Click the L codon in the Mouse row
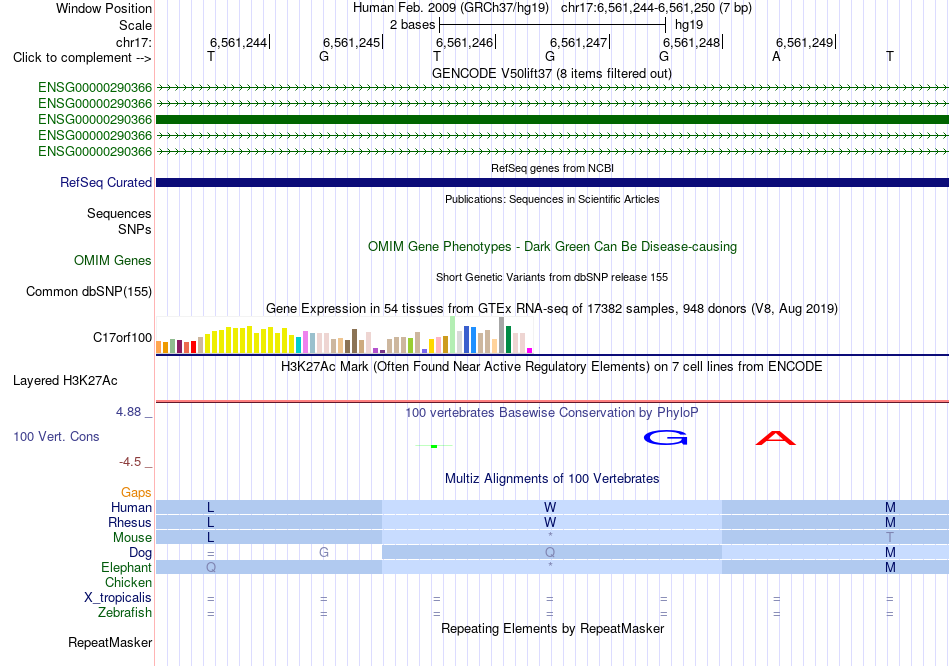Screen dimensions: 950x666 [x=210, y=538]
